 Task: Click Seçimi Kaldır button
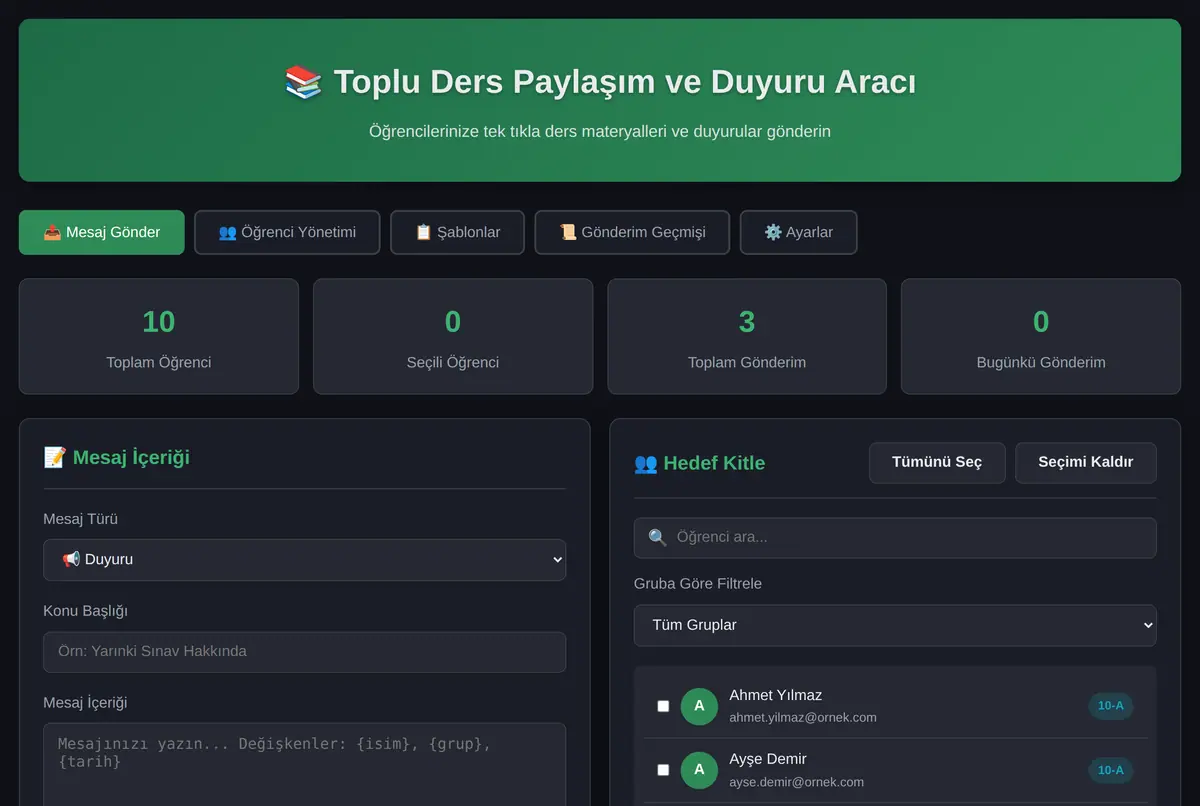pos(1086,462)
